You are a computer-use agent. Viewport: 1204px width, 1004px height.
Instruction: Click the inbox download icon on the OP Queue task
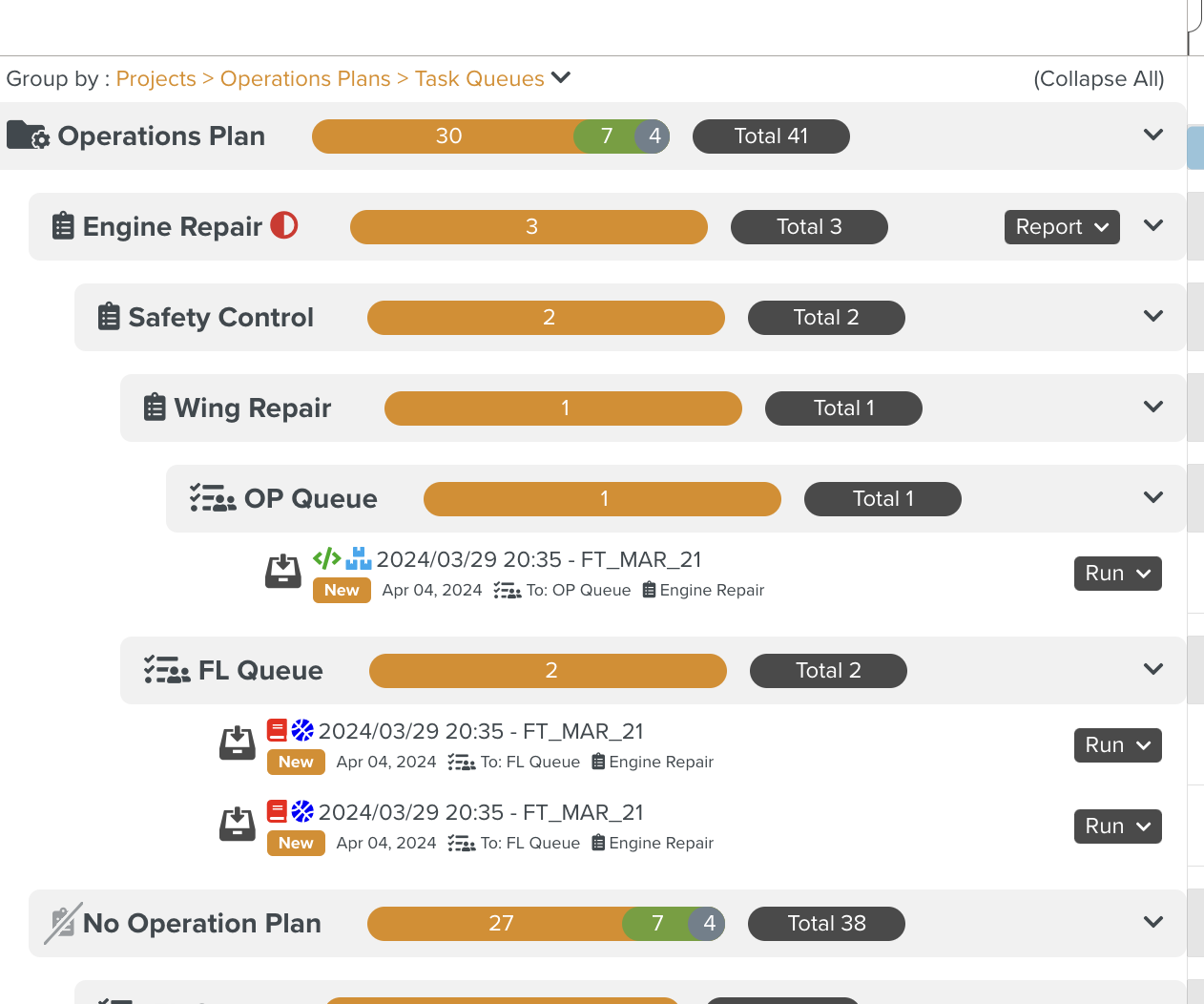pos(283,572)
